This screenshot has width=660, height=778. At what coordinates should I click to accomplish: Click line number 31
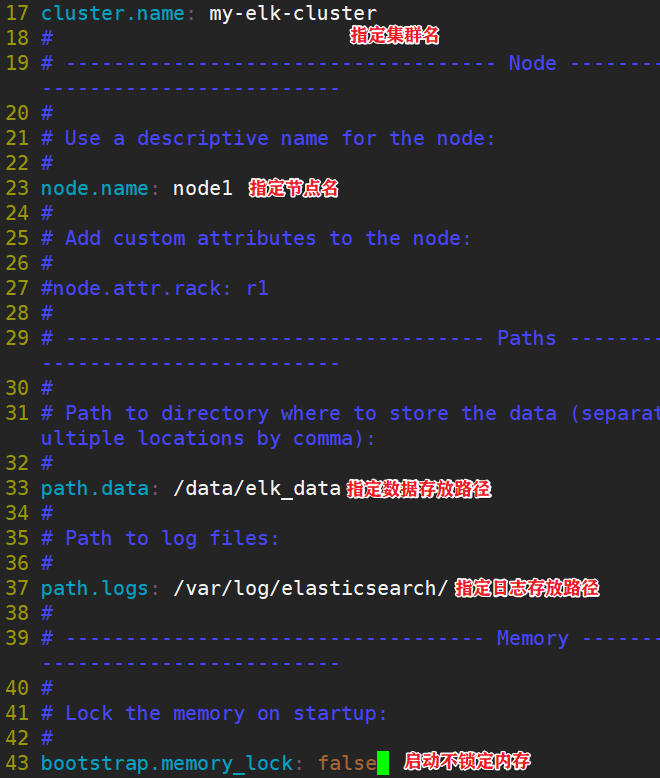17,413
